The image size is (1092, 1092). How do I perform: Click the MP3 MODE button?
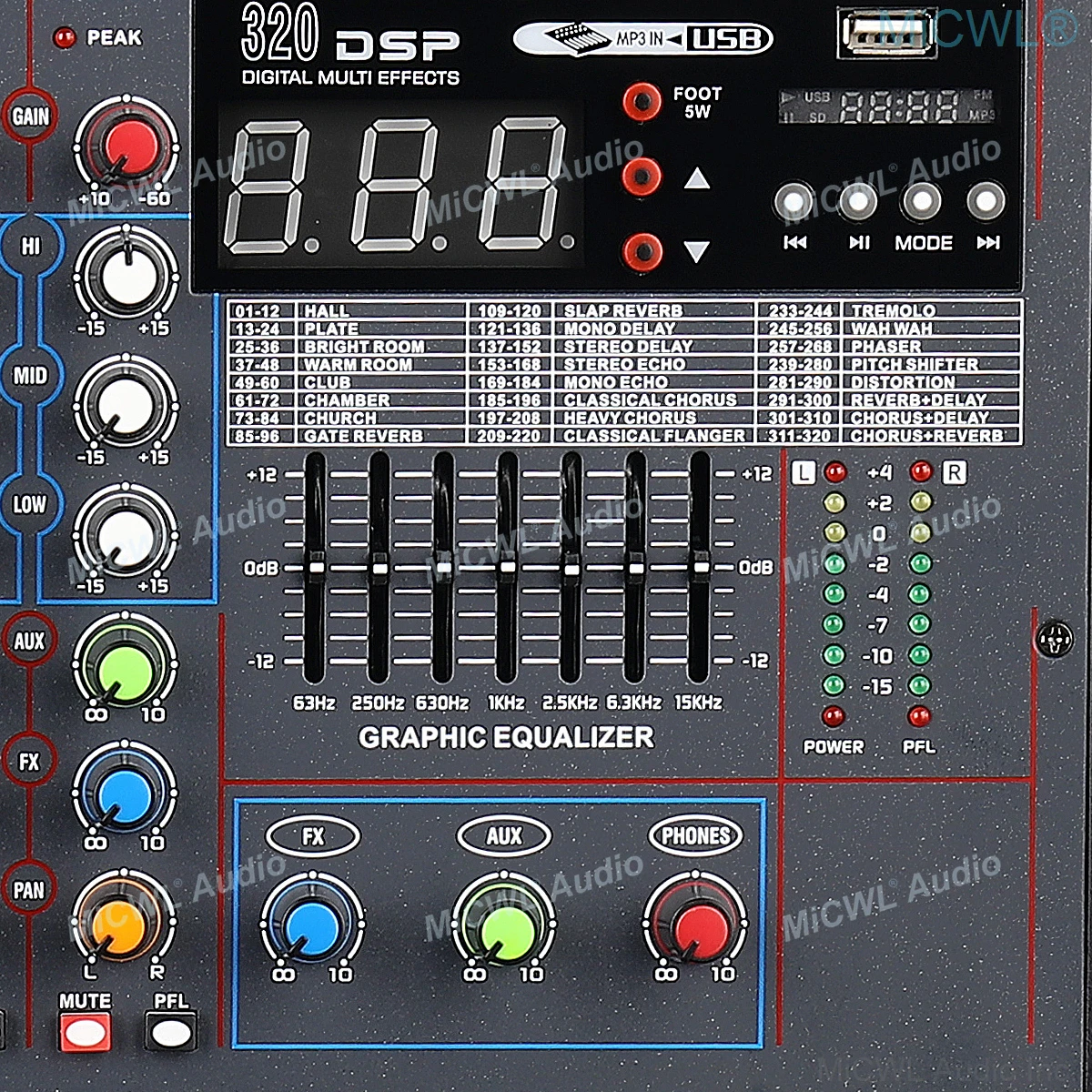click(922, 201)
